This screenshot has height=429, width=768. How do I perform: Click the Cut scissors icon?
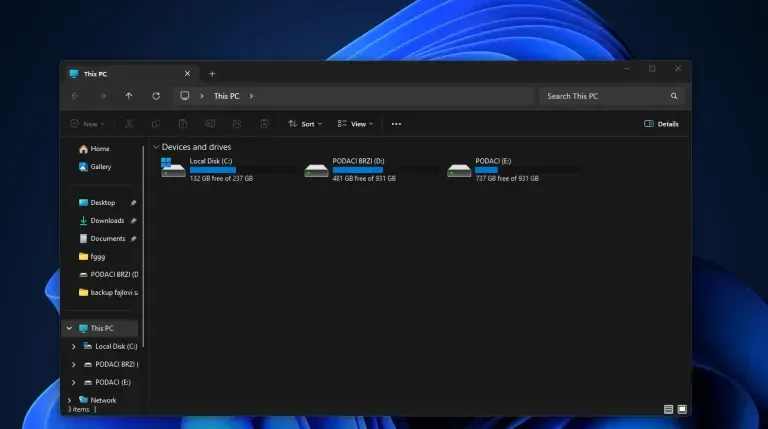pos(129,124)
